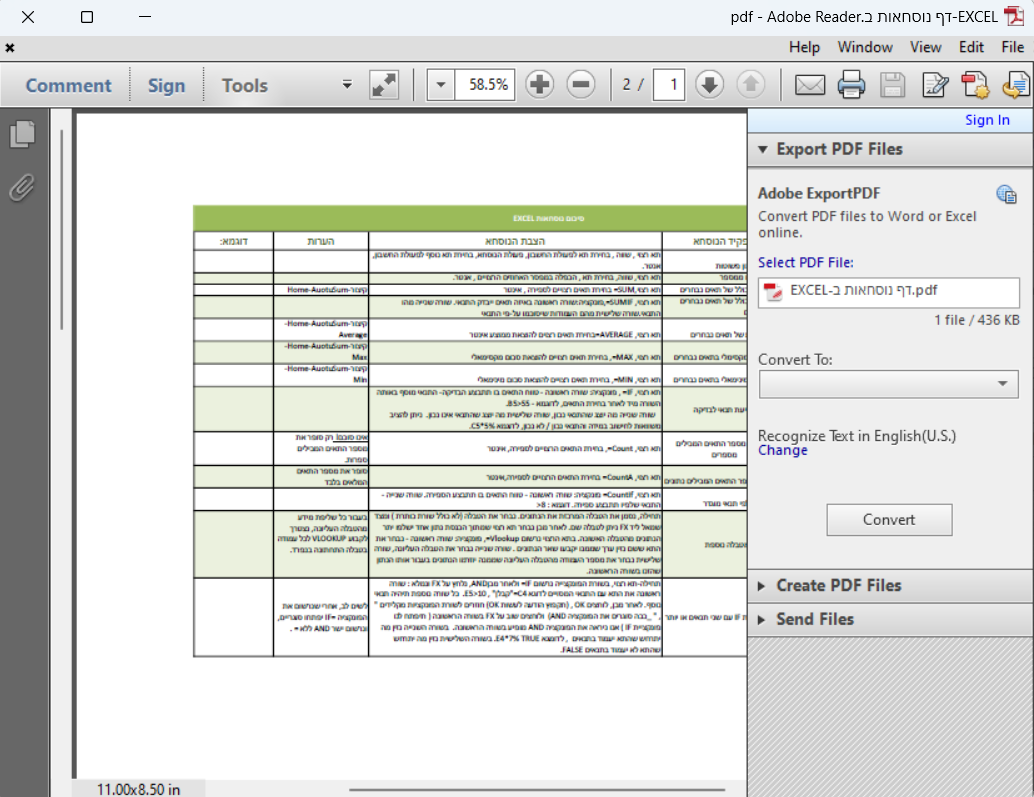Click the Home-AutoSum Average table cell
The height and width of the screenshot is (797, 1034).
coord(320,329)
